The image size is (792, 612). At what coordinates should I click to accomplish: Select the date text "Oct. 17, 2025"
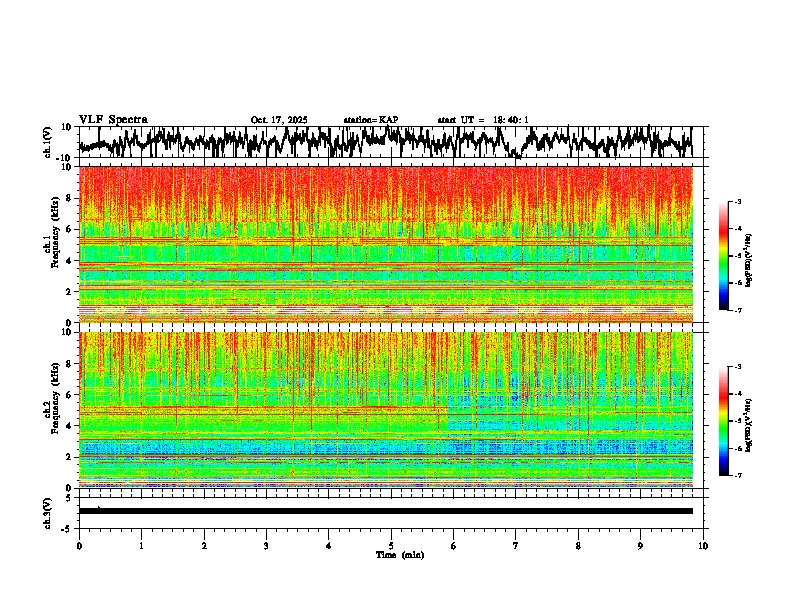[x=279, y=120]
